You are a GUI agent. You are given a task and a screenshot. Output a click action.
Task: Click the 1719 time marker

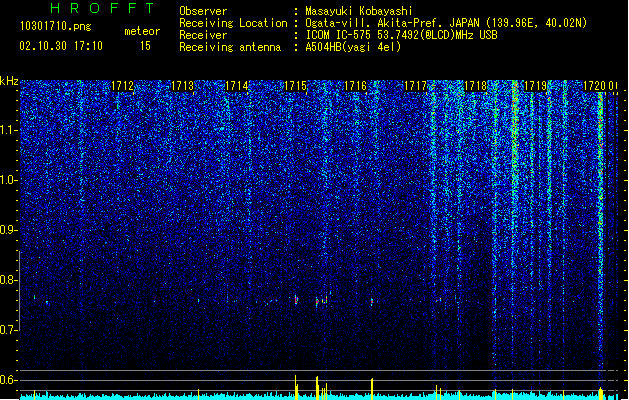coord(536,86)
